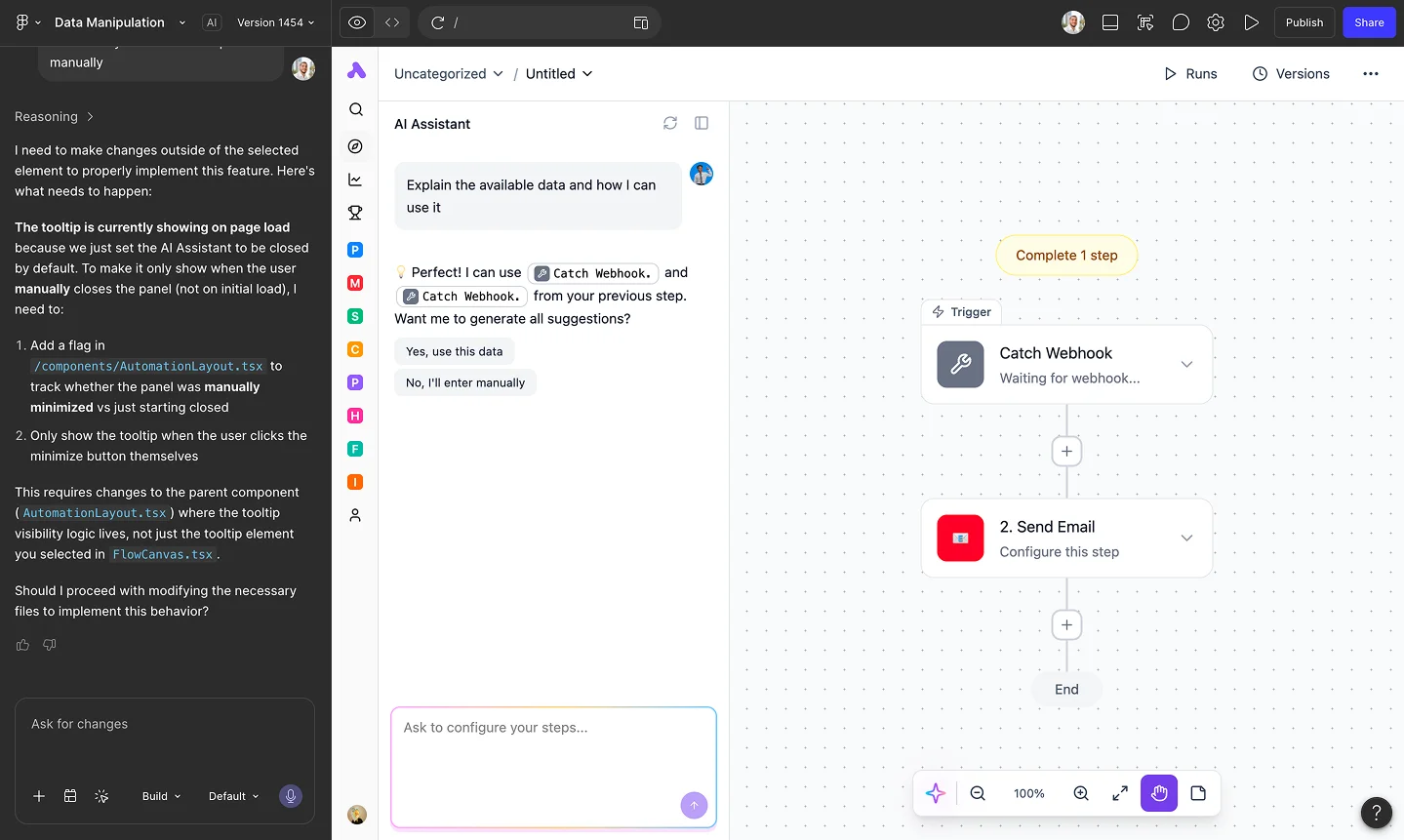
Task: Open the Build mode dropdown
Action: (161, 796)
